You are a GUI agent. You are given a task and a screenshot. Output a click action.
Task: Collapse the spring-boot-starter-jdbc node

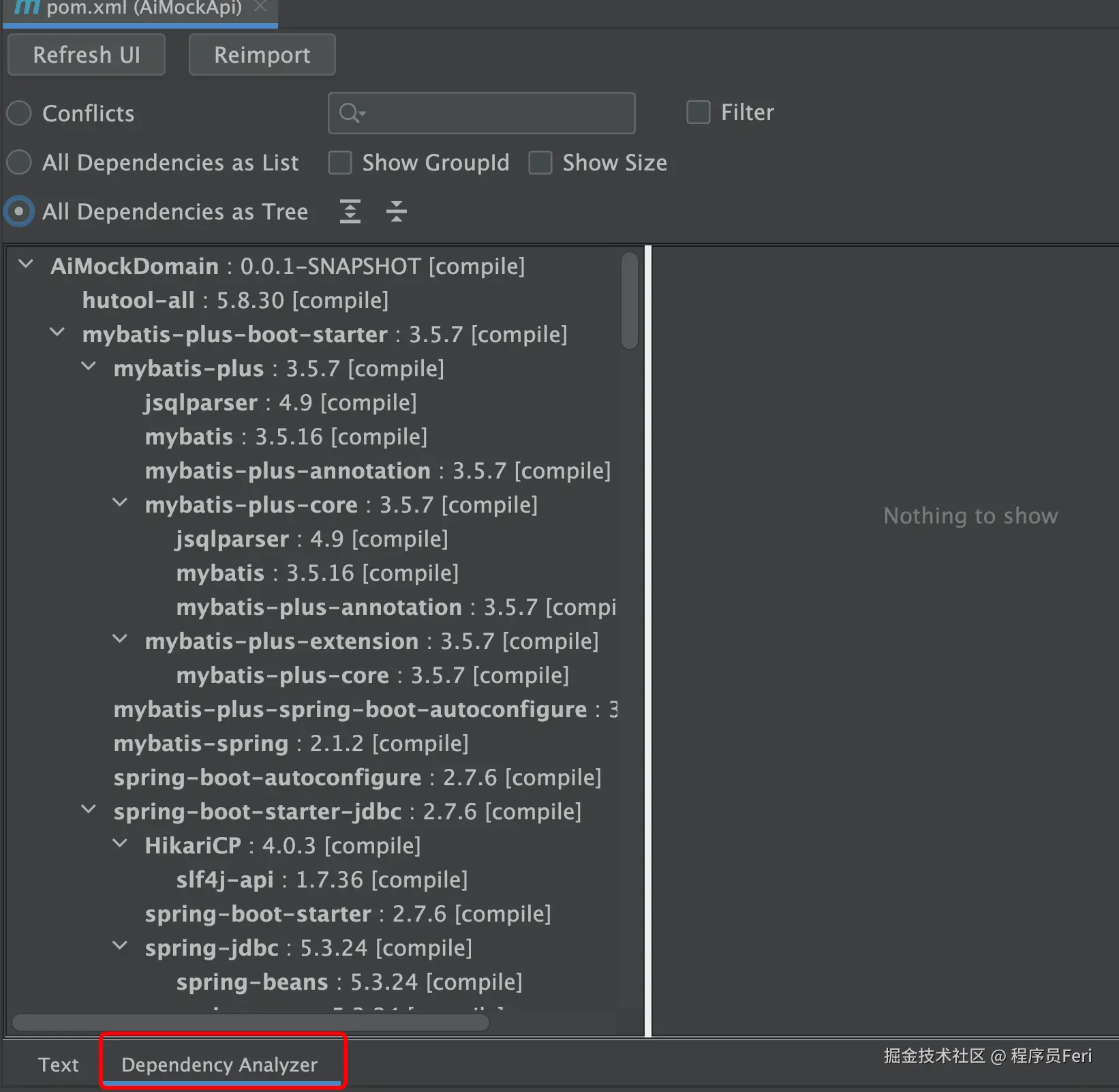(x=89, y=810)
